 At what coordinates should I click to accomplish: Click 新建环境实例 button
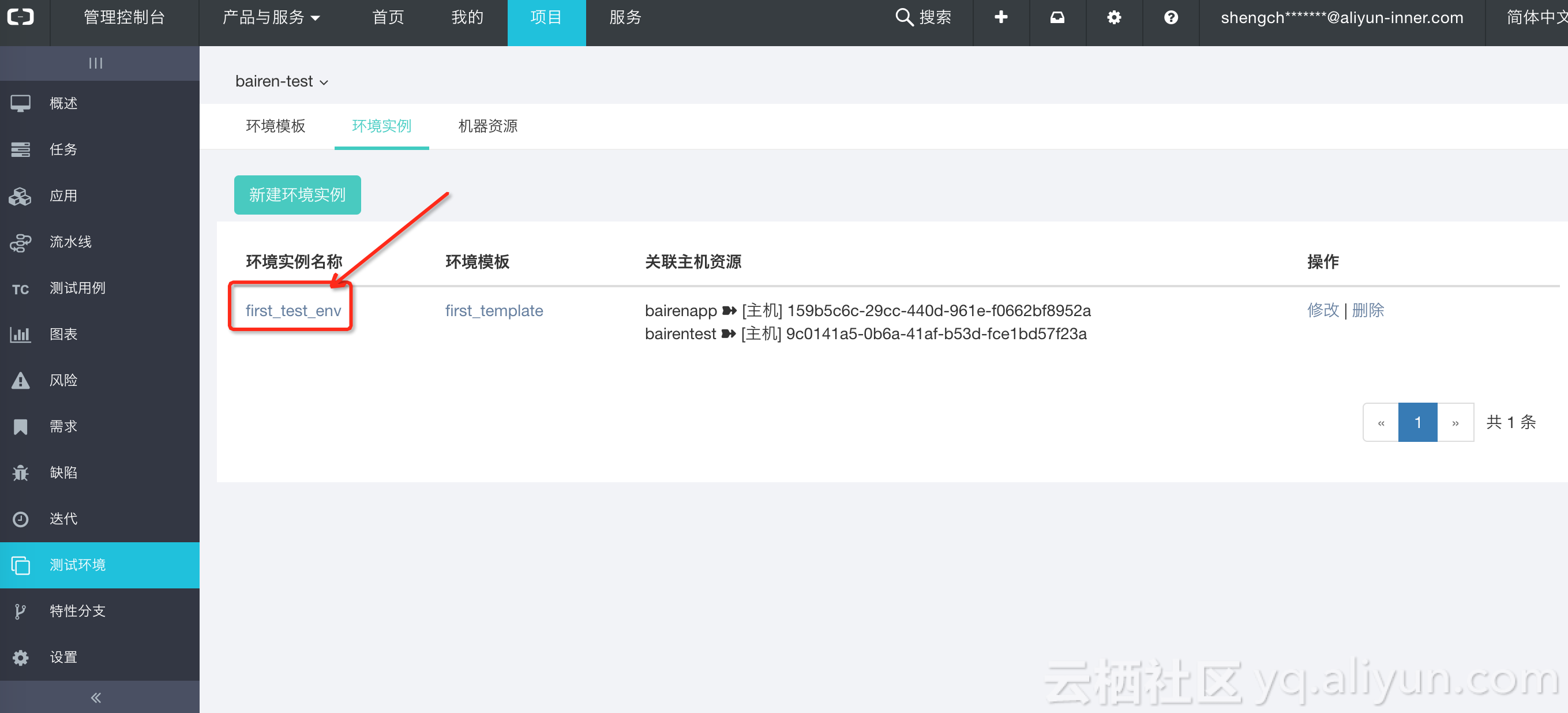(297, 195)
